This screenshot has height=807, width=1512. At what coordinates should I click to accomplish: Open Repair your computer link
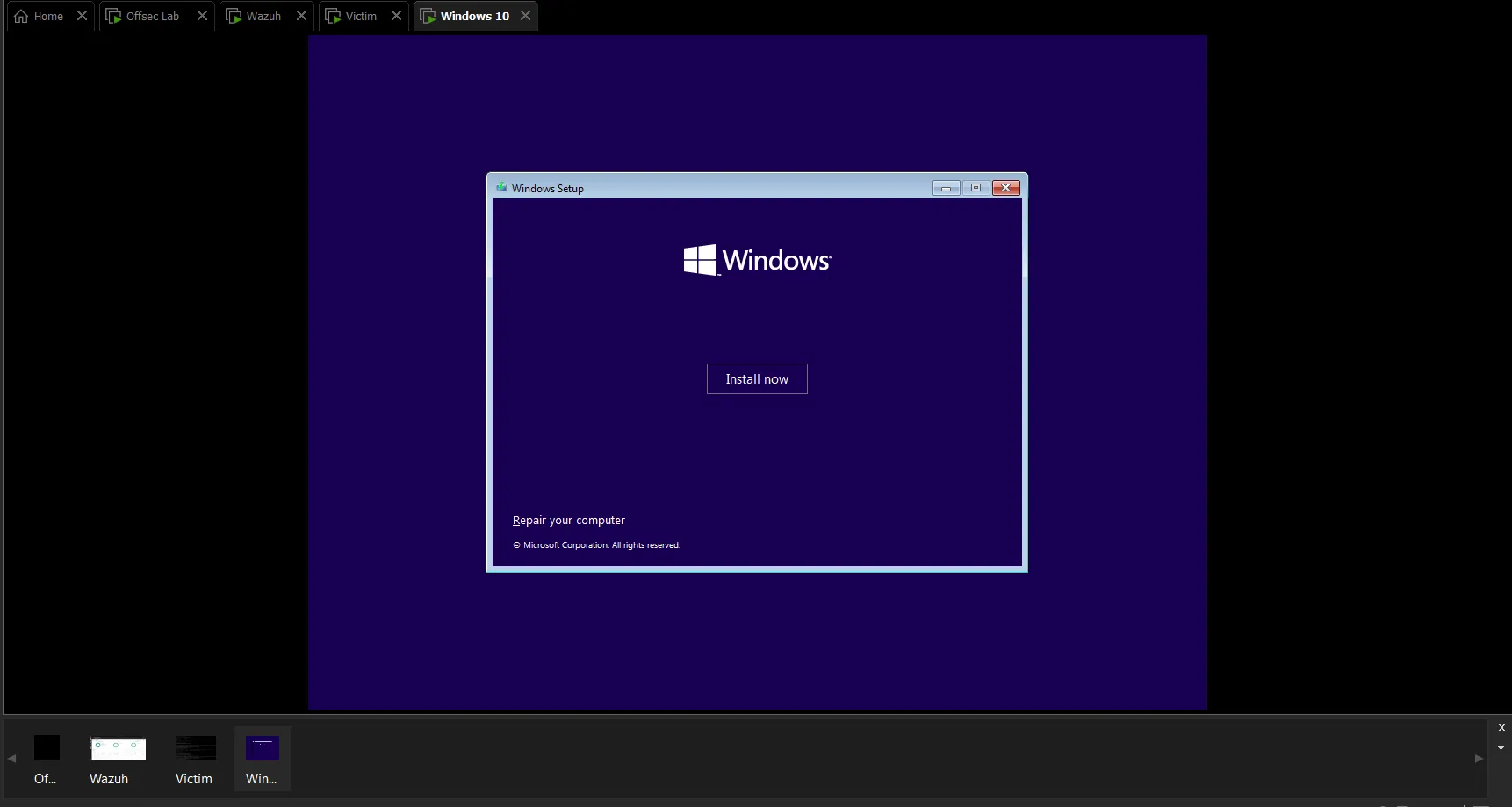[569, 521]
